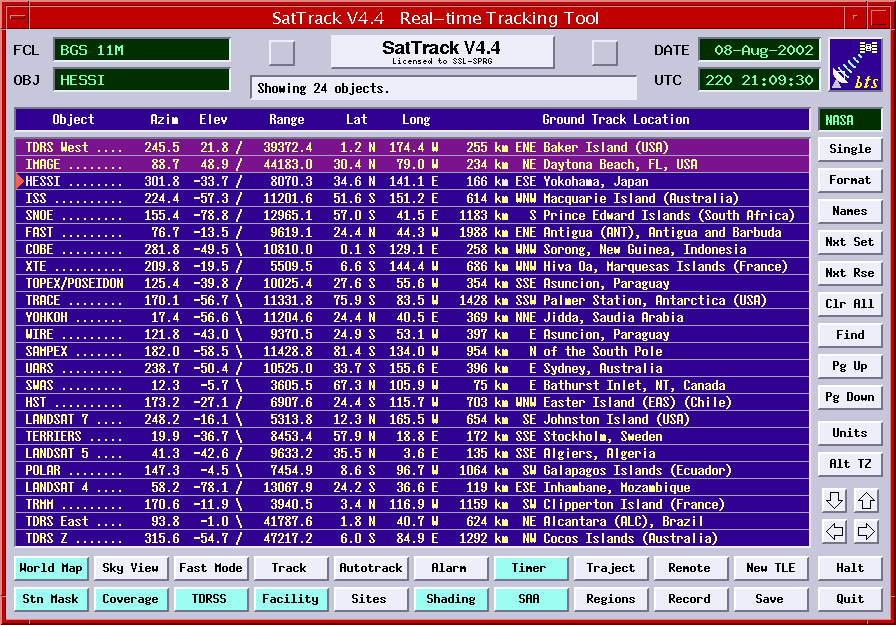
Task: Click Clr All button
Action: (850, 304)
